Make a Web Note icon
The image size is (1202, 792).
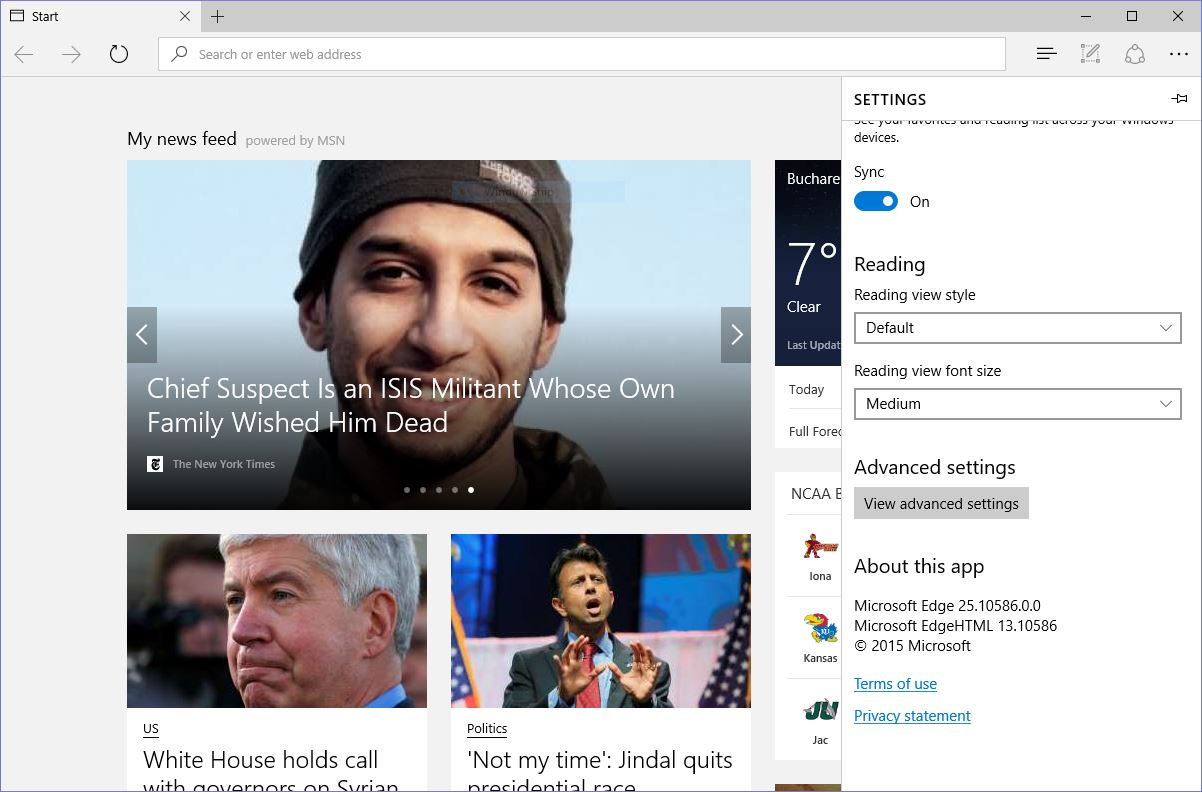tap(1090, 54)
